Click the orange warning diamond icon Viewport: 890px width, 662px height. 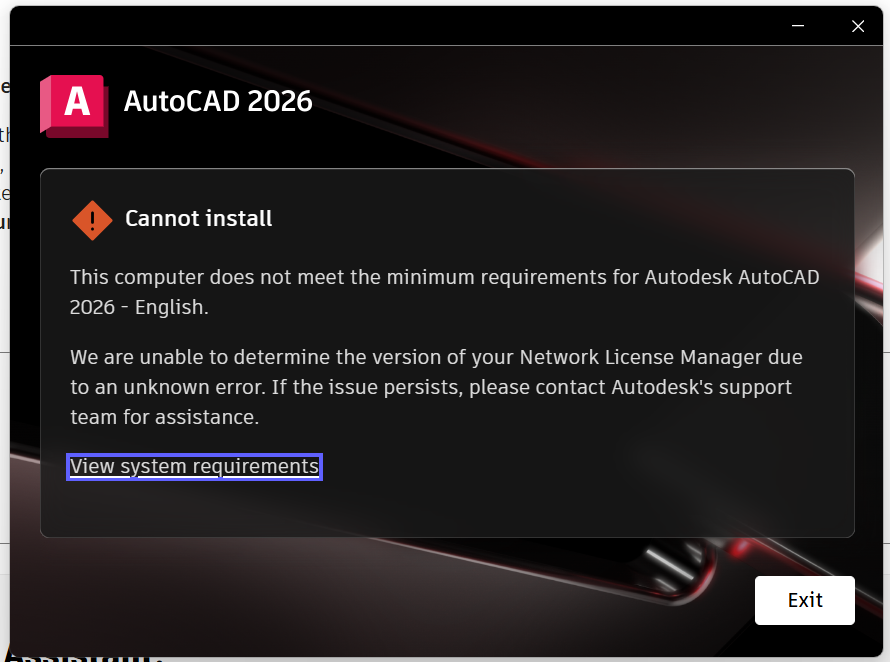[x=93, y=219]
